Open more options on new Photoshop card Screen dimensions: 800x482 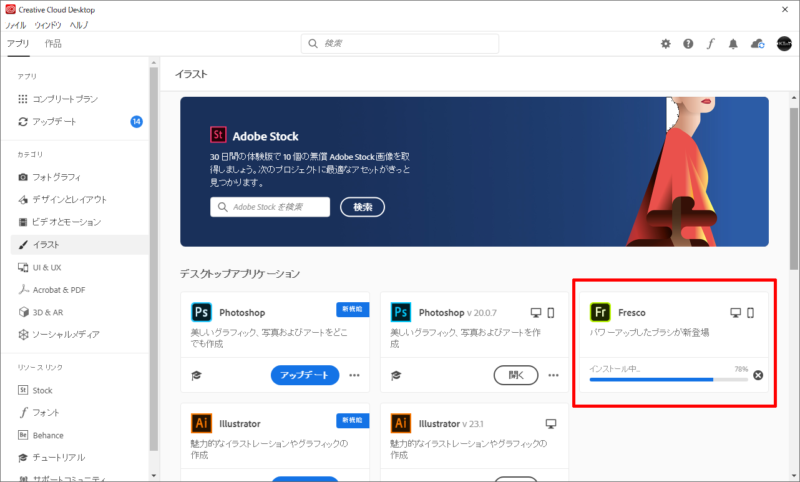tap(354, 375)
